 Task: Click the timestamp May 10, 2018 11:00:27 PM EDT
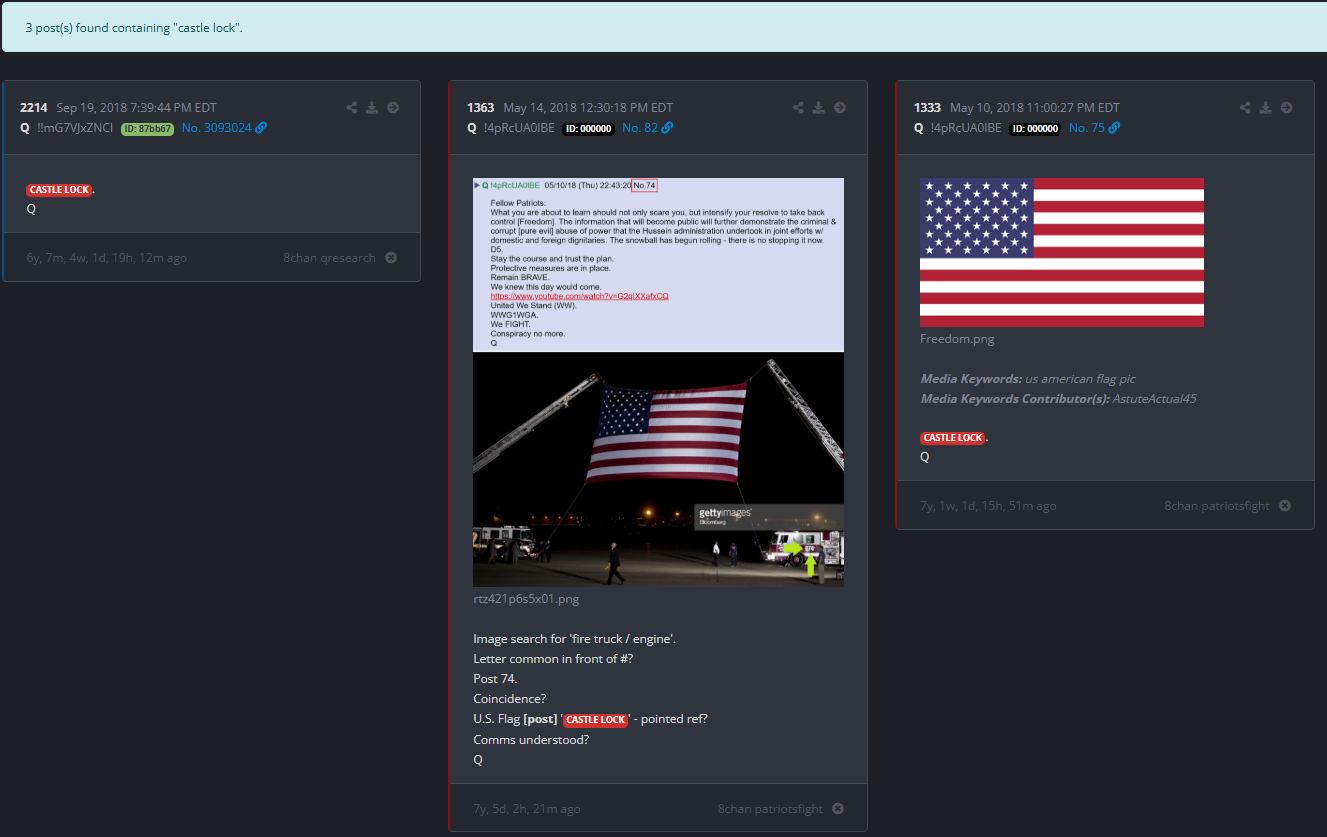1035,108
